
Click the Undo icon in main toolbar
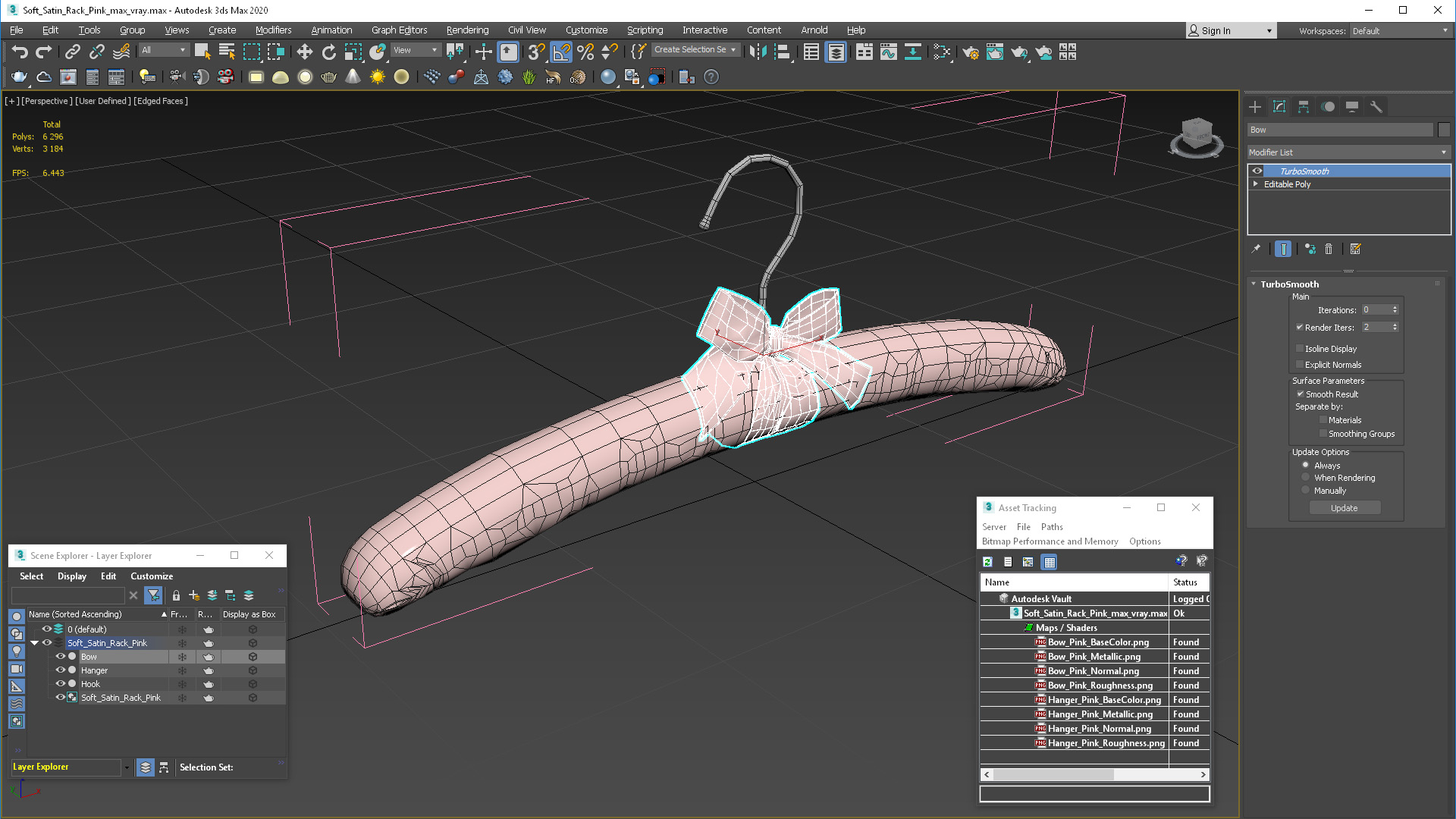point(20,52)
